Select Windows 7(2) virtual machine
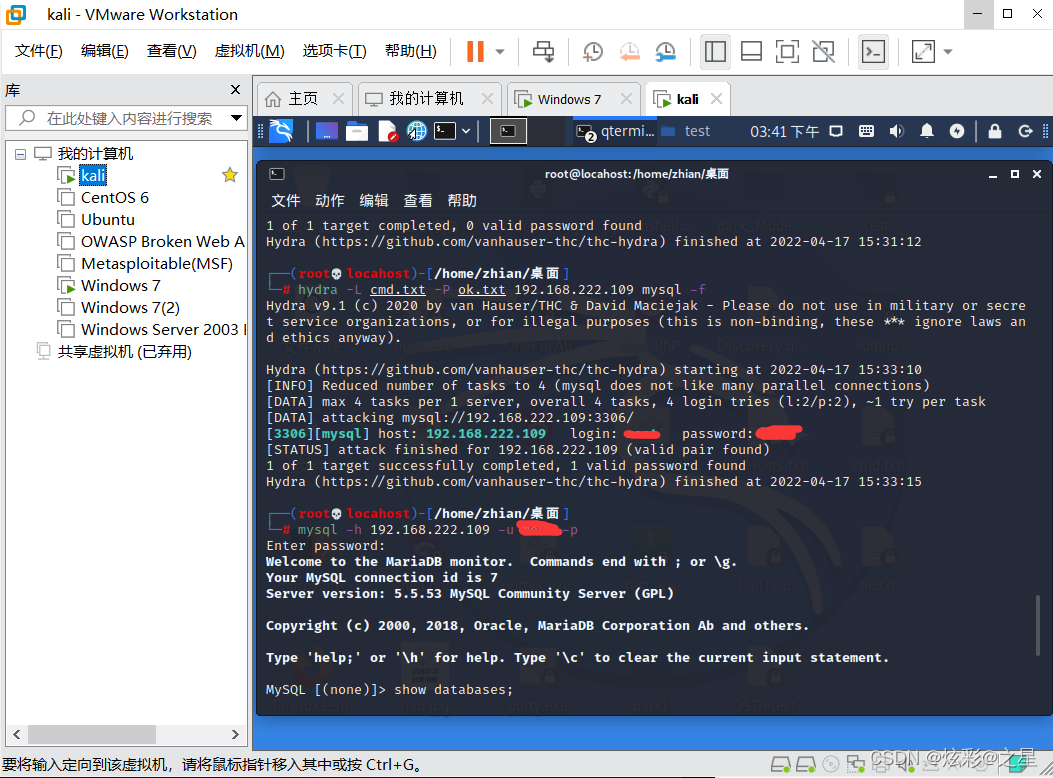1053x778 pixels. (130, 307)
